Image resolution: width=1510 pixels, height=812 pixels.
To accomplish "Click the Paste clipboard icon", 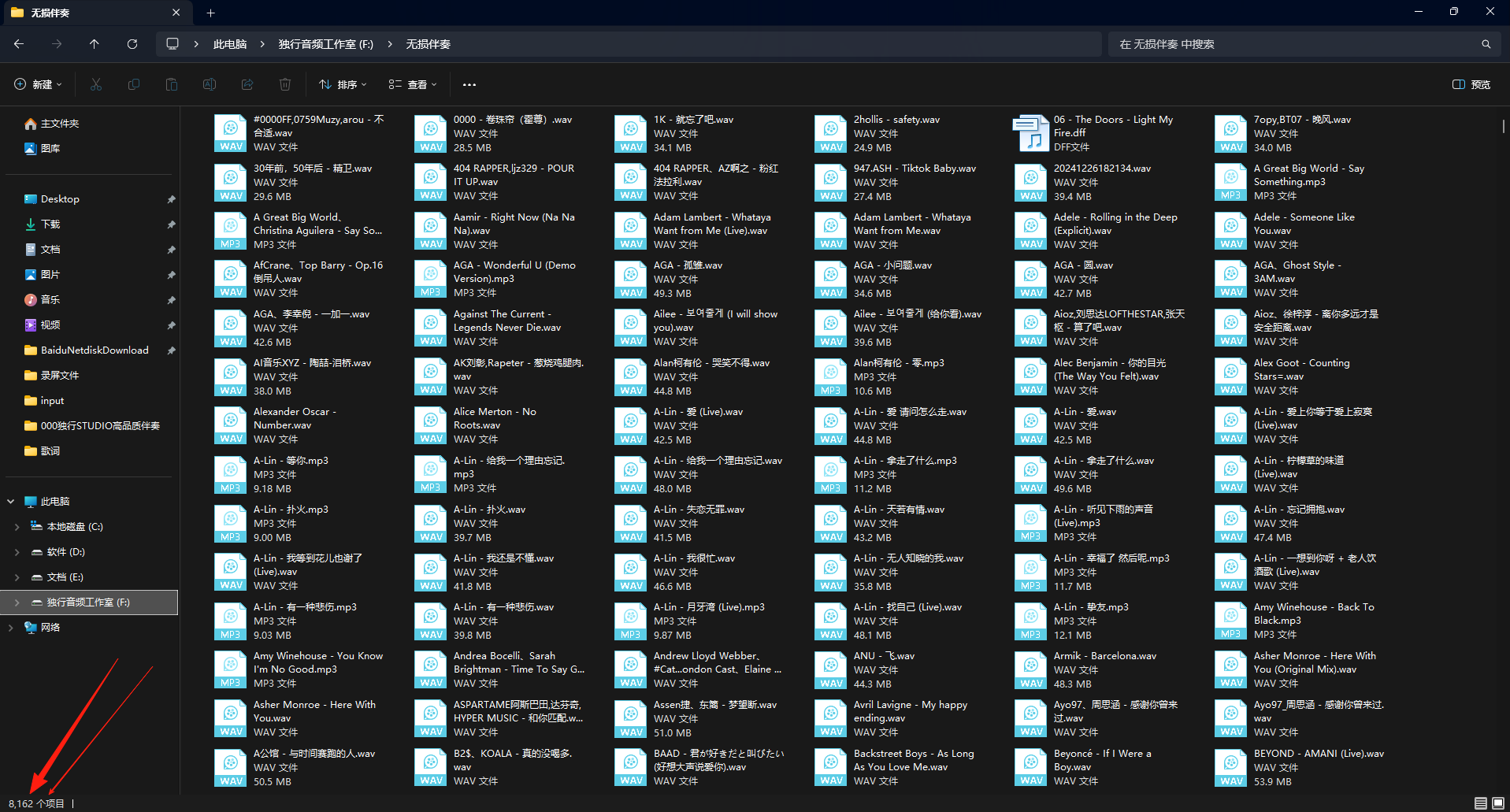I will point(172,84).
